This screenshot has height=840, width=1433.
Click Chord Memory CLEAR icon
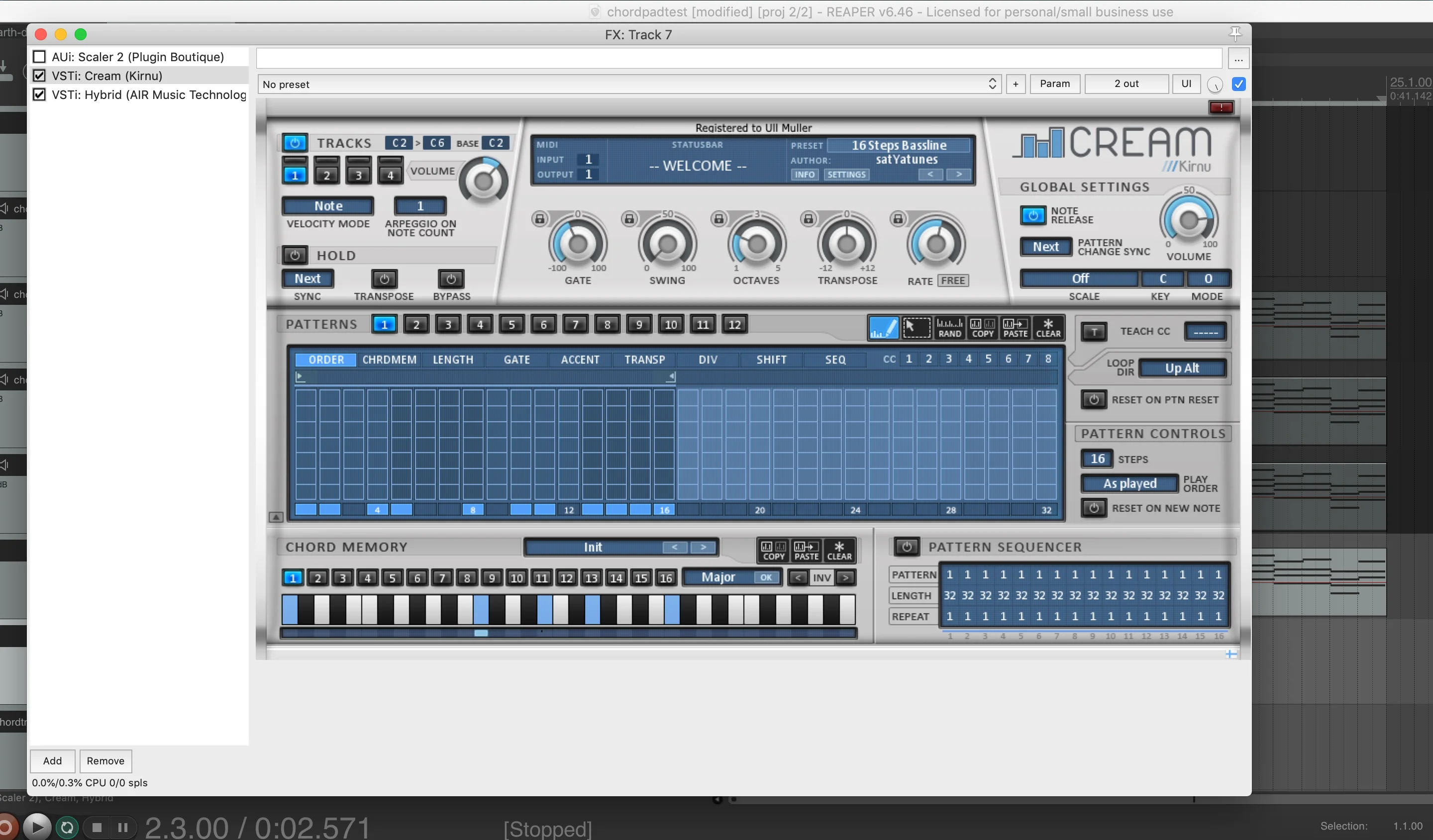coord(839,550)
